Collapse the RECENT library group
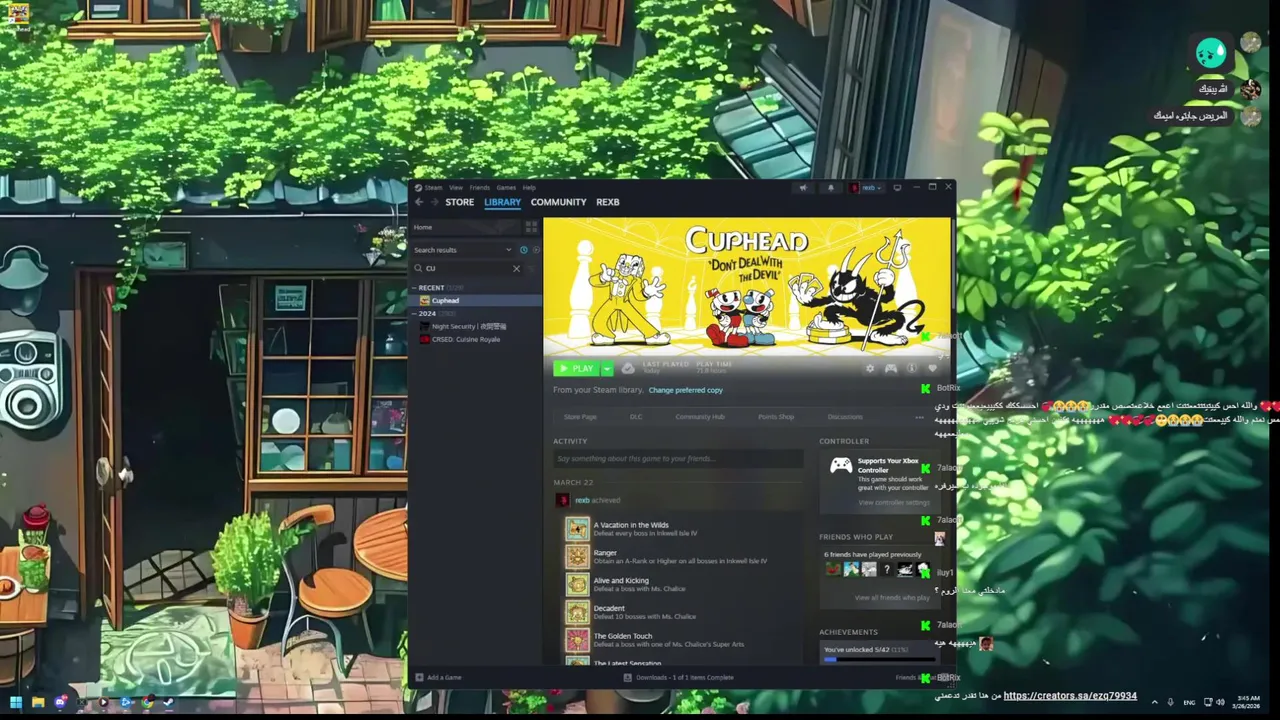 (414, 288)
